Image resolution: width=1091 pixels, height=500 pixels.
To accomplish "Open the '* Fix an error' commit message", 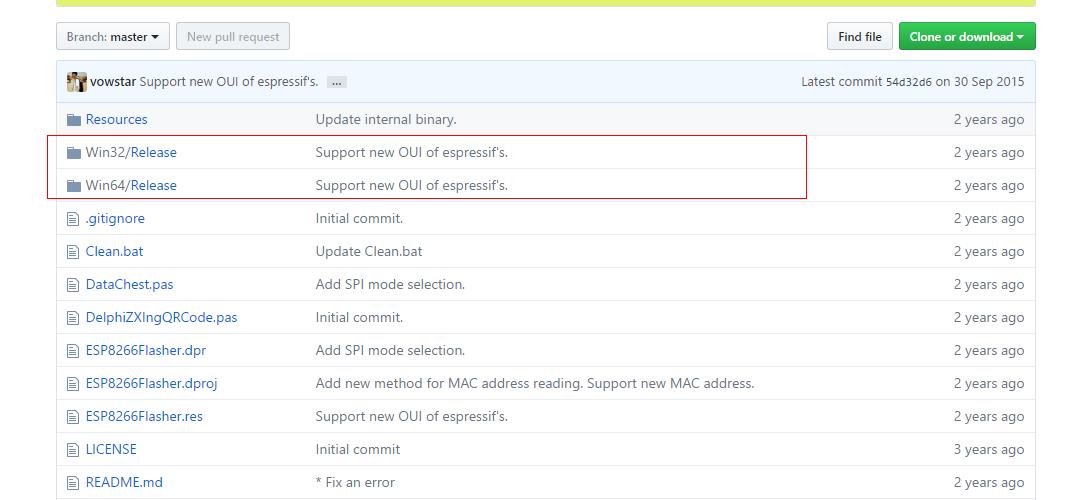I will pos(355,483).
